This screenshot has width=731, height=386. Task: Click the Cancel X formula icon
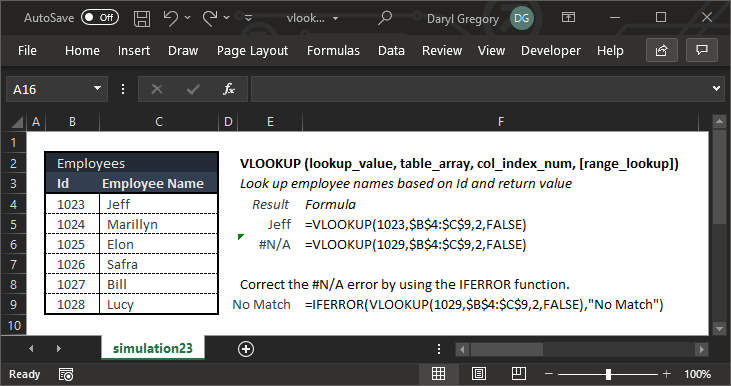point(157,89)
